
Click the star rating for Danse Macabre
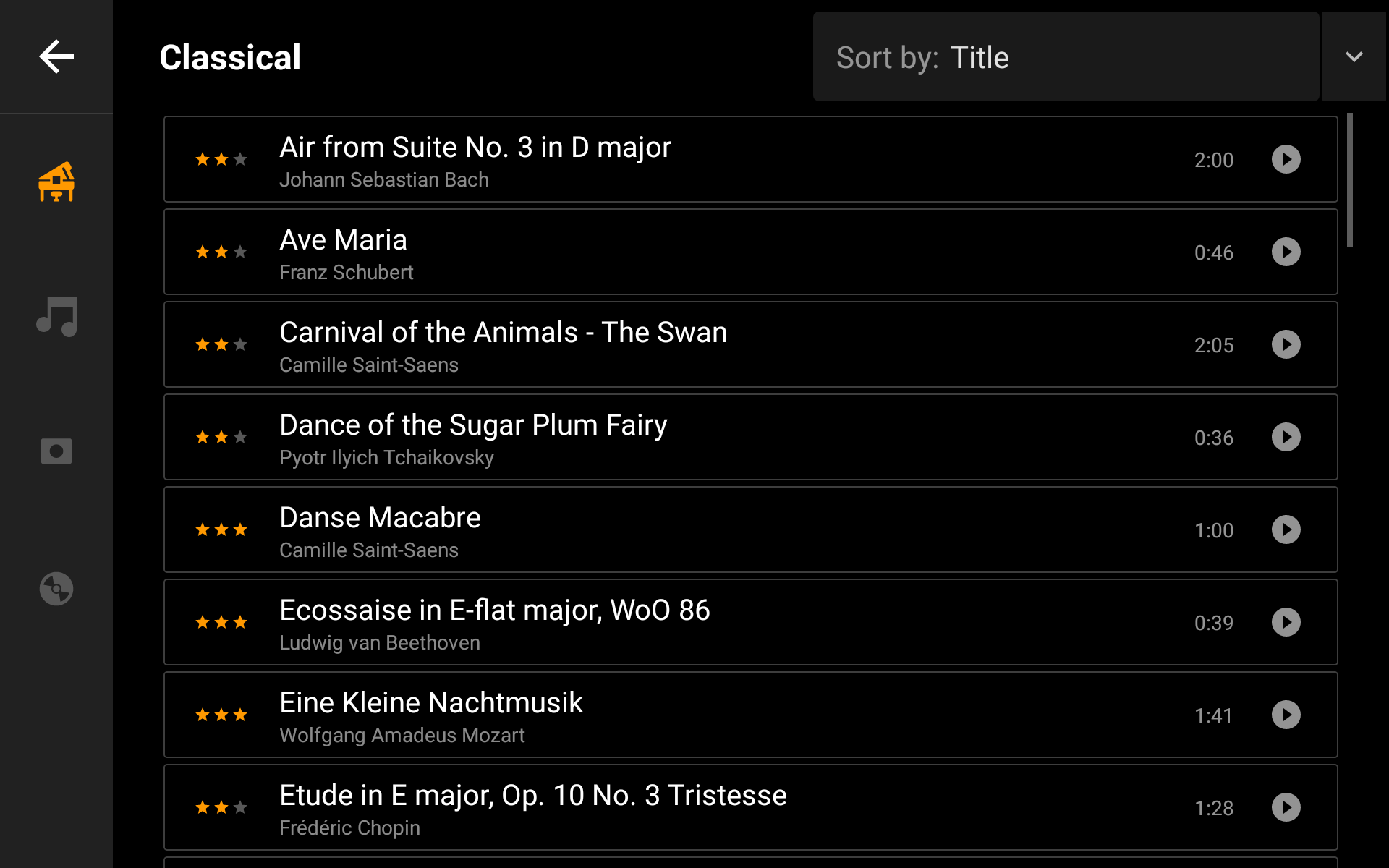coord(221,529)
